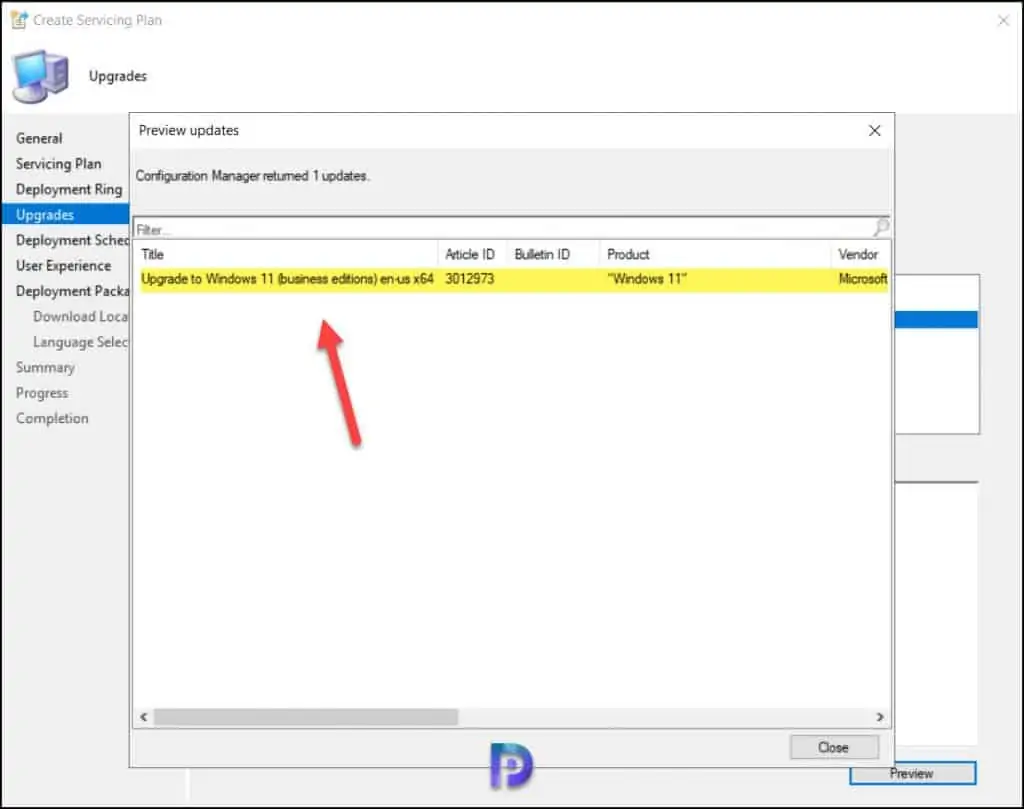Image resolution: width=1024 pixels, height=809 pixels.
Task: Close the Create Servicing Plan window
Action: (1003, 21)
